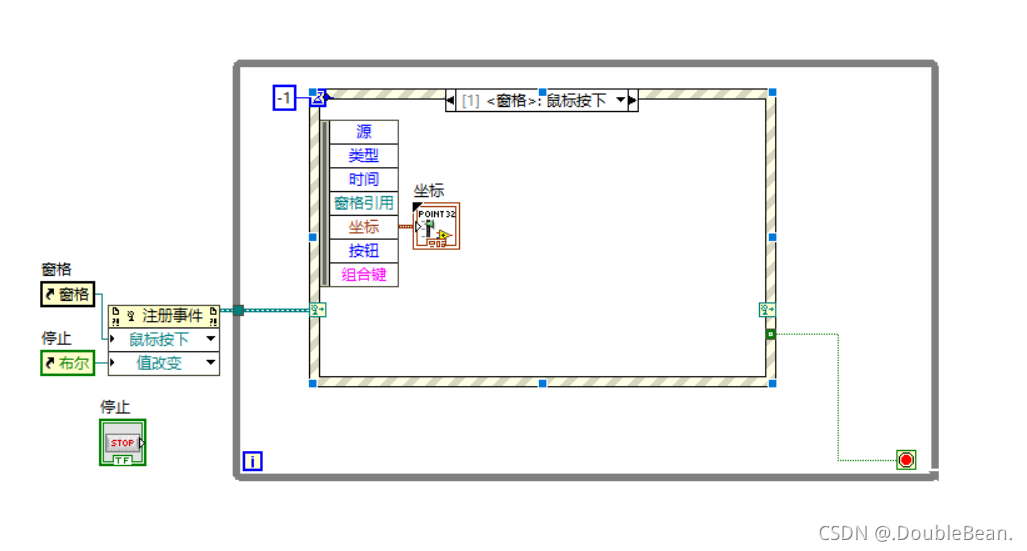Go to next event case arrow
The width and height of the screenshot is (1027, 551).
point(633,101)
